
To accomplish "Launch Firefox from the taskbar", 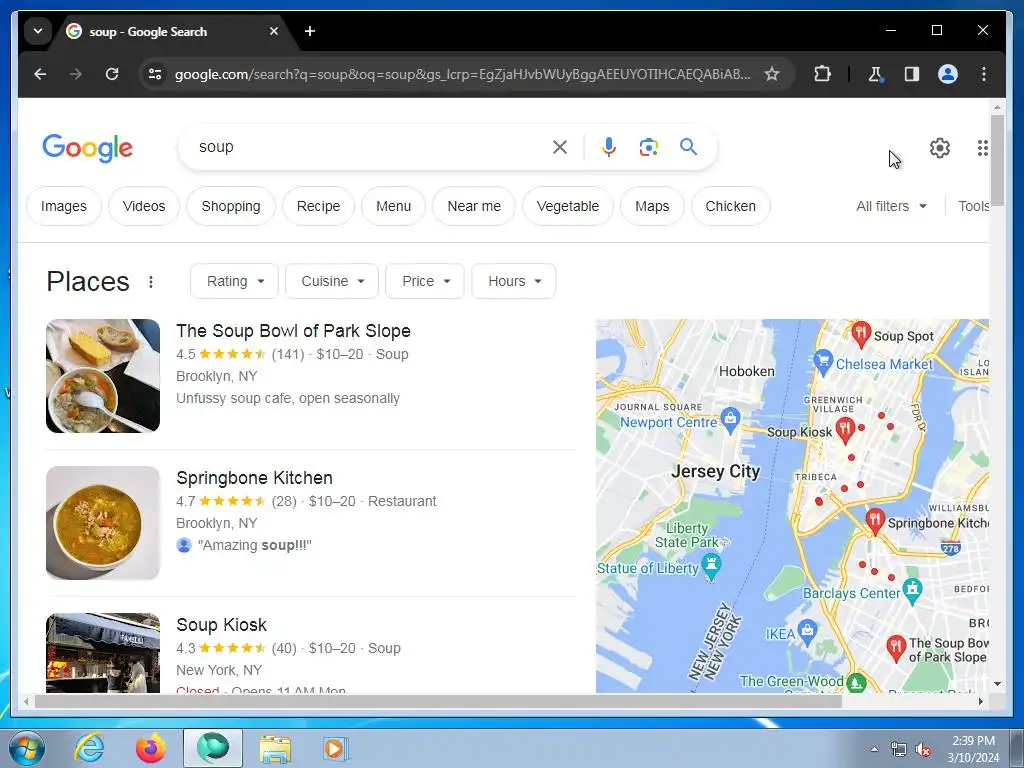I will click(x=150, y=748).
